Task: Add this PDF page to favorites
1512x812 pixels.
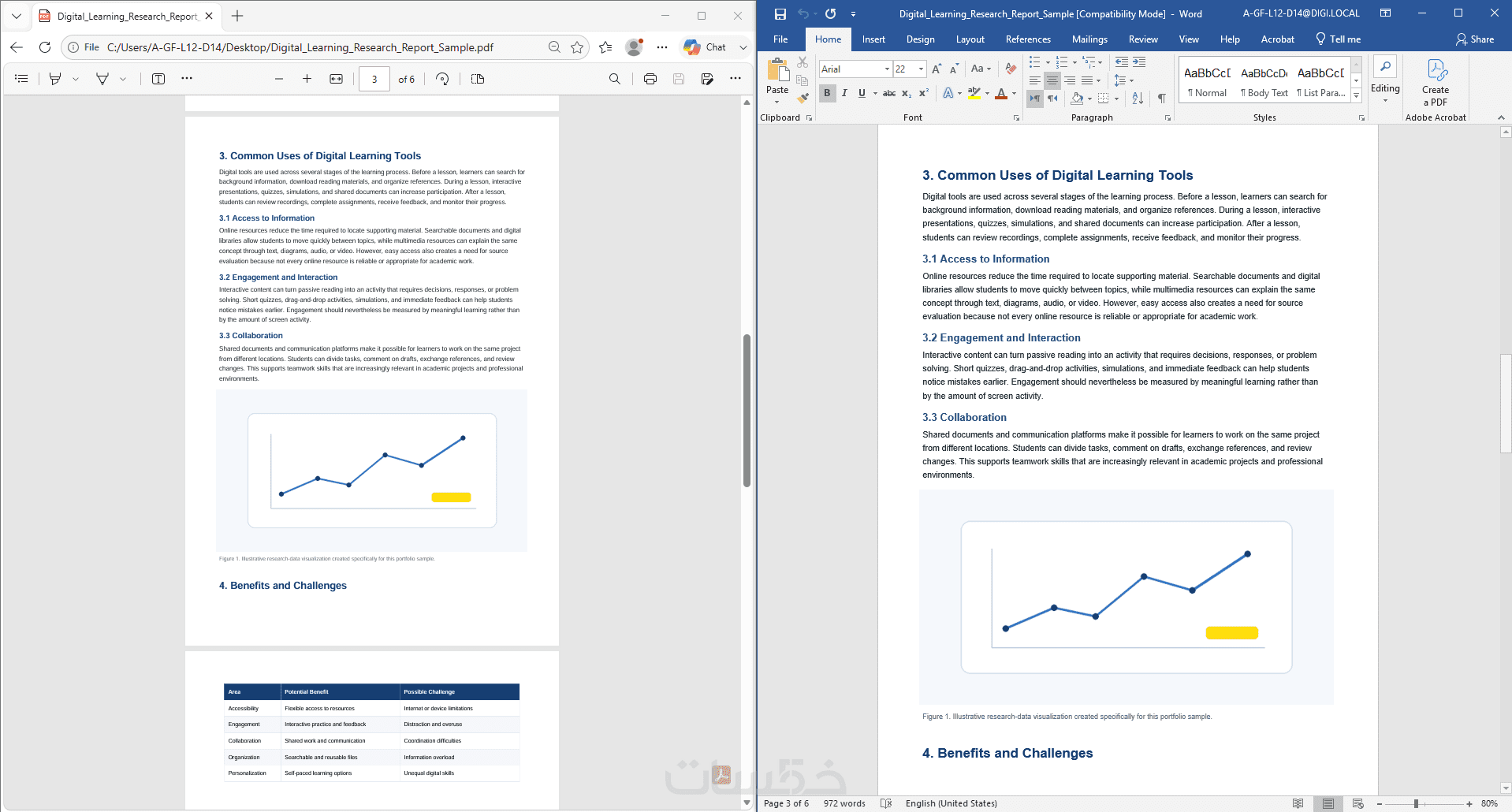Action: 577,47
